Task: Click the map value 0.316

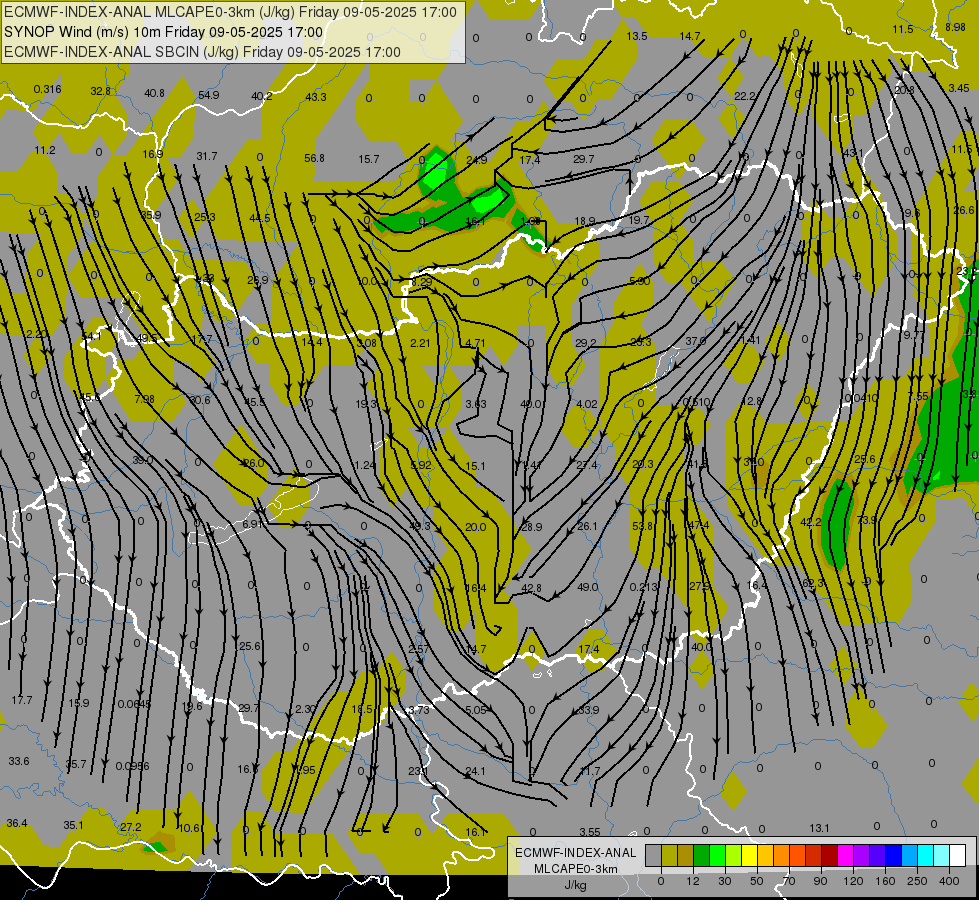Action: (47, 89)
